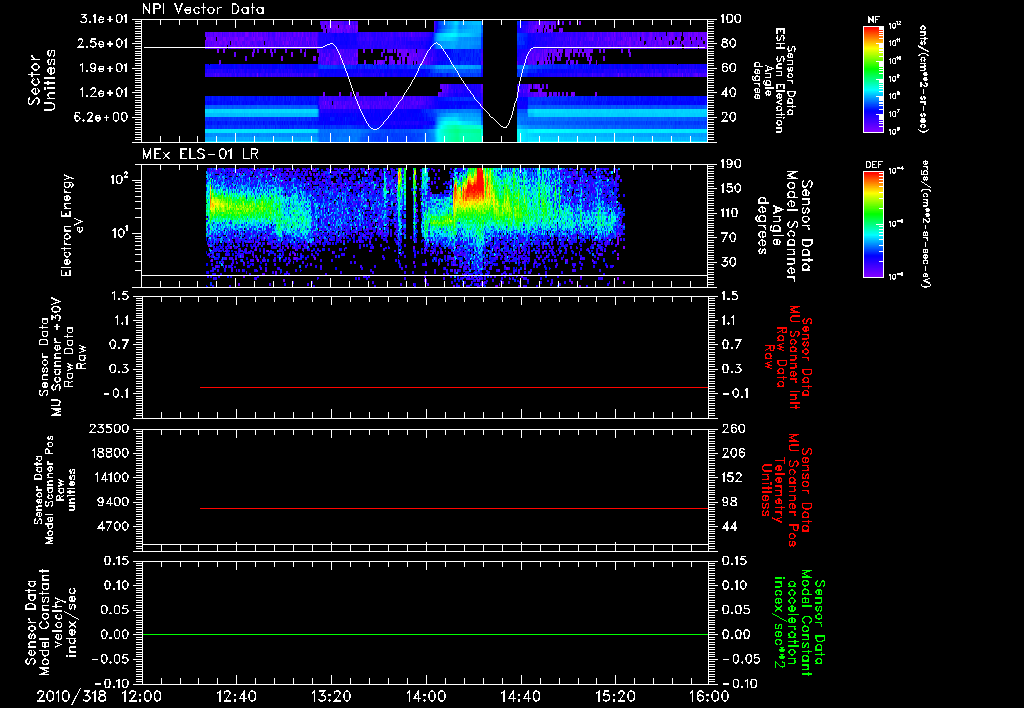Click the 14:00 time axis label
Viewport: 1024px width, 708px height.
(x=426, y=696)
